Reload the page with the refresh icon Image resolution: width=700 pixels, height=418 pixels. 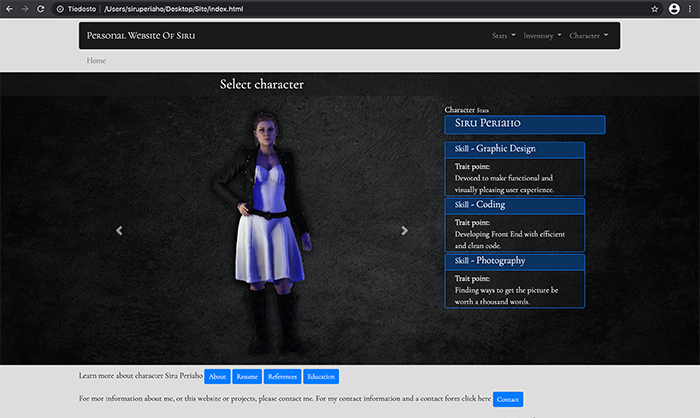point(39,8)
